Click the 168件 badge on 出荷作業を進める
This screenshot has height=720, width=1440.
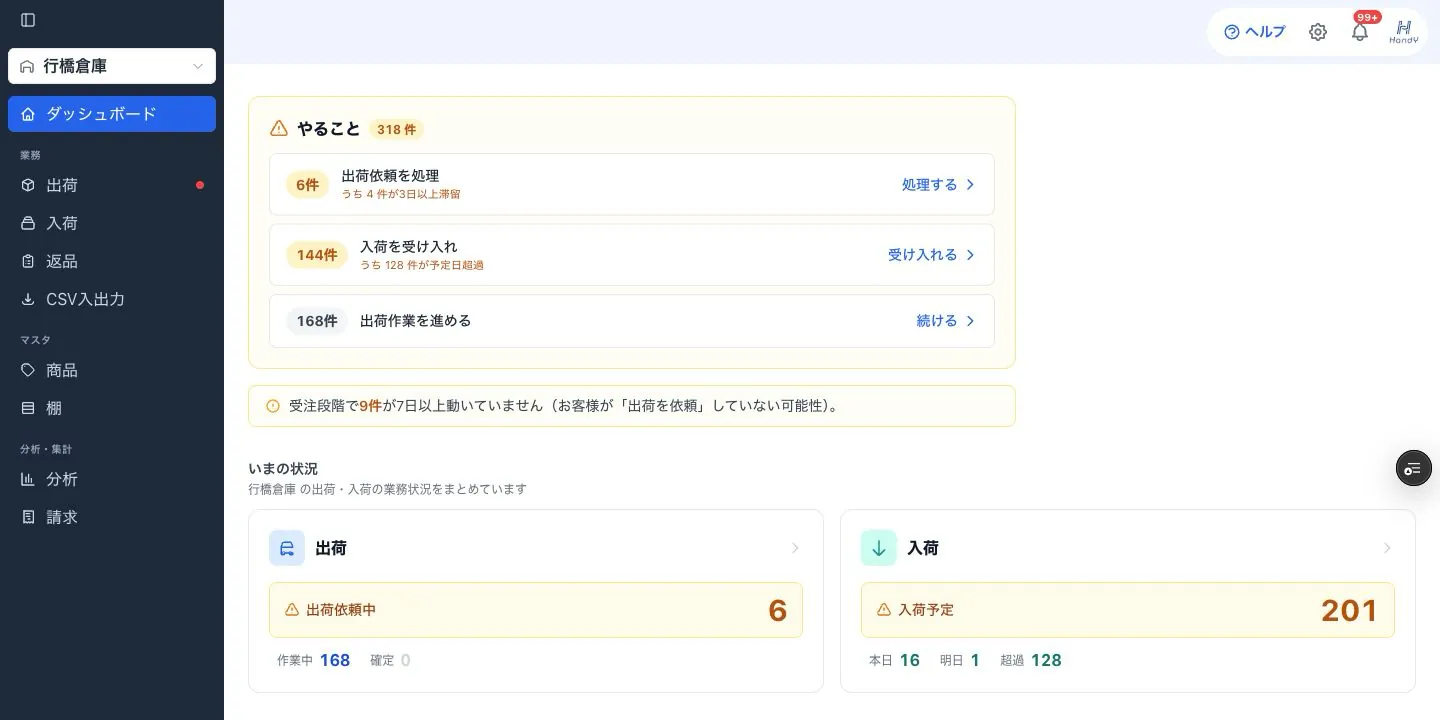click(x=317, y=321)
